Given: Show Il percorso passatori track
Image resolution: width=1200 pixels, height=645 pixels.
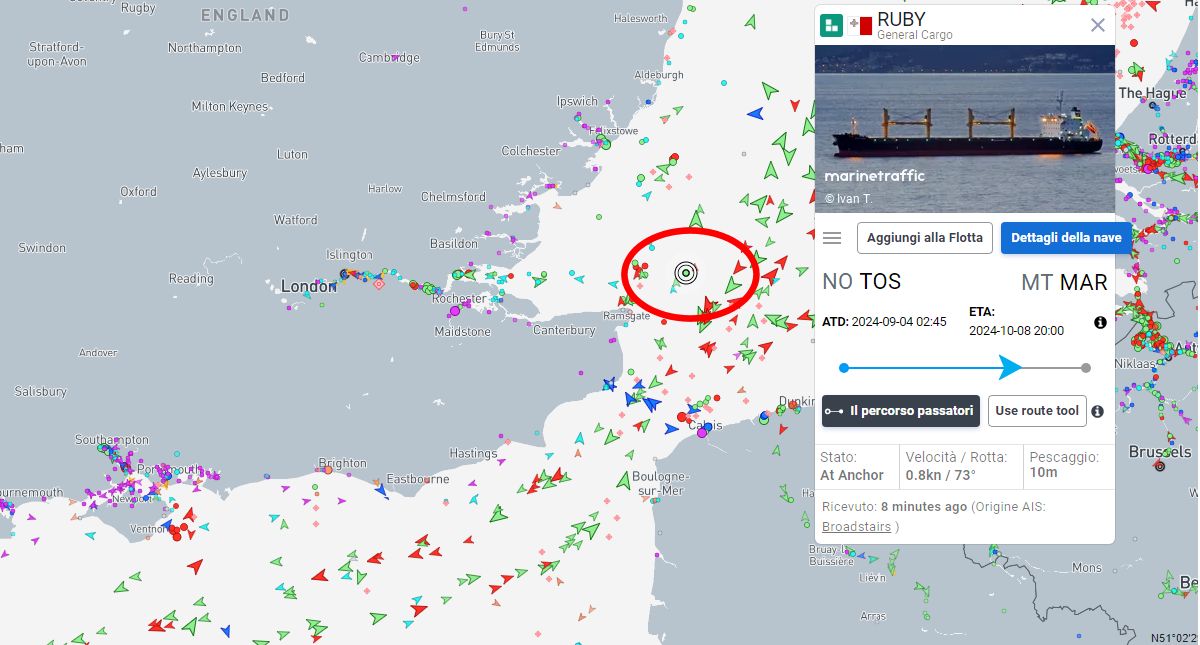Looking at the screenshot, I should 900,411.
